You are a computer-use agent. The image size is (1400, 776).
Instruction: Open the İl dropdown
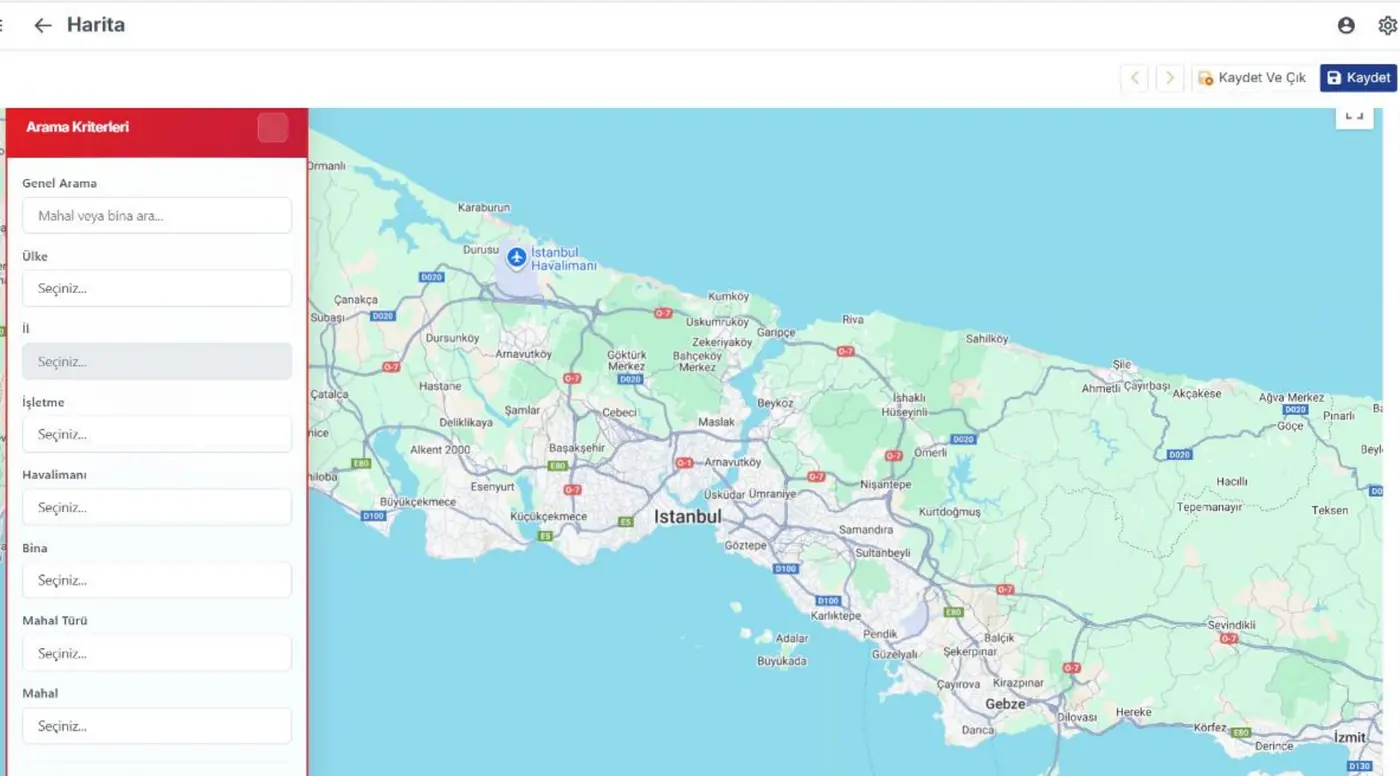[157, 361]
